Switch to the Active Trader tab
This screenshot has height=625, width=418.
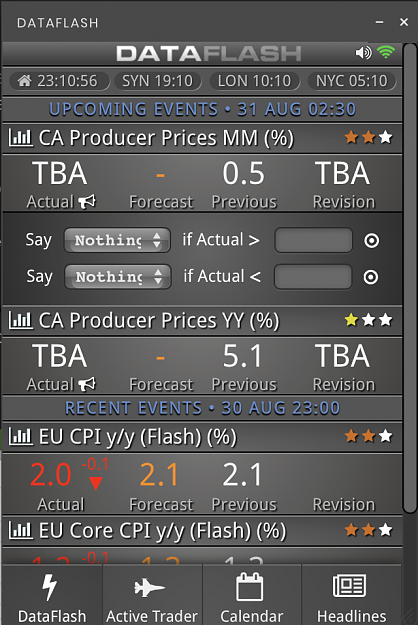(152, 595)
